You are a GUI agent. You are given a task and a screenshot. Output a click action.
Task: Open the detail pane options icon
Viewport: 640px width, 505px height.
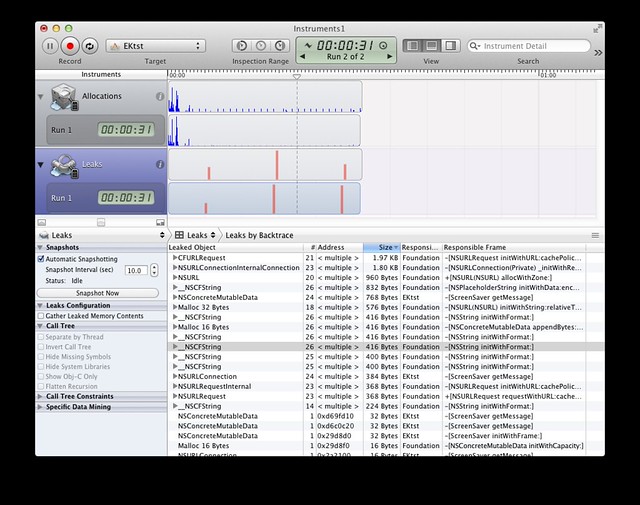(595, 236)
